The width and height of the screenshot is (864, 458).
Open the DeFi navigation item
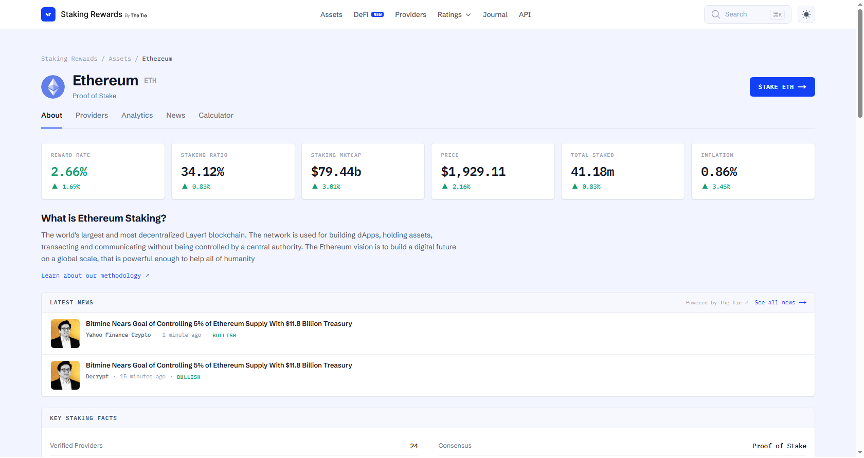(x=368, y=14)
